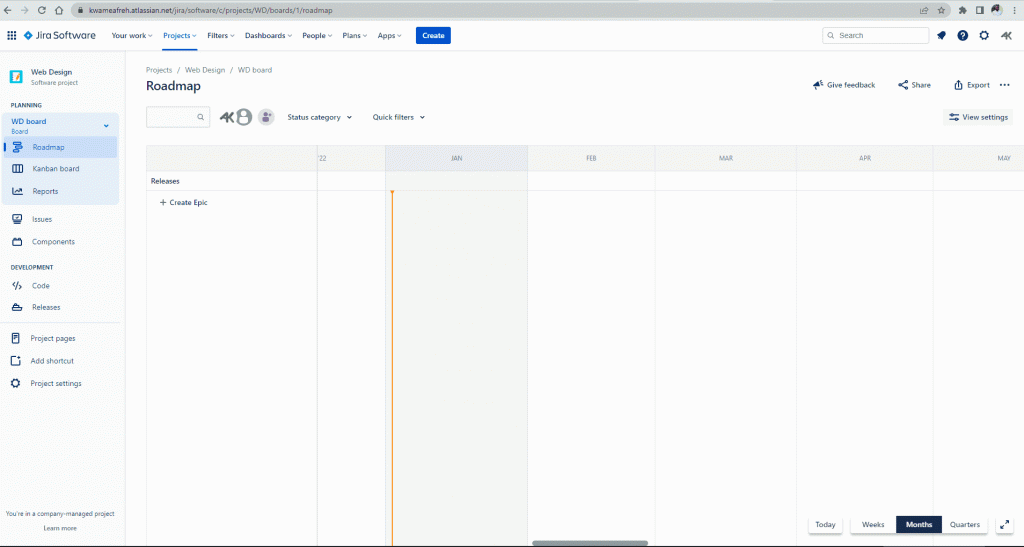Image resolution: width=1024 pixels, height=547 pixels.
Task: Open browser extensions puzzle icon
Action: [963, 10]
